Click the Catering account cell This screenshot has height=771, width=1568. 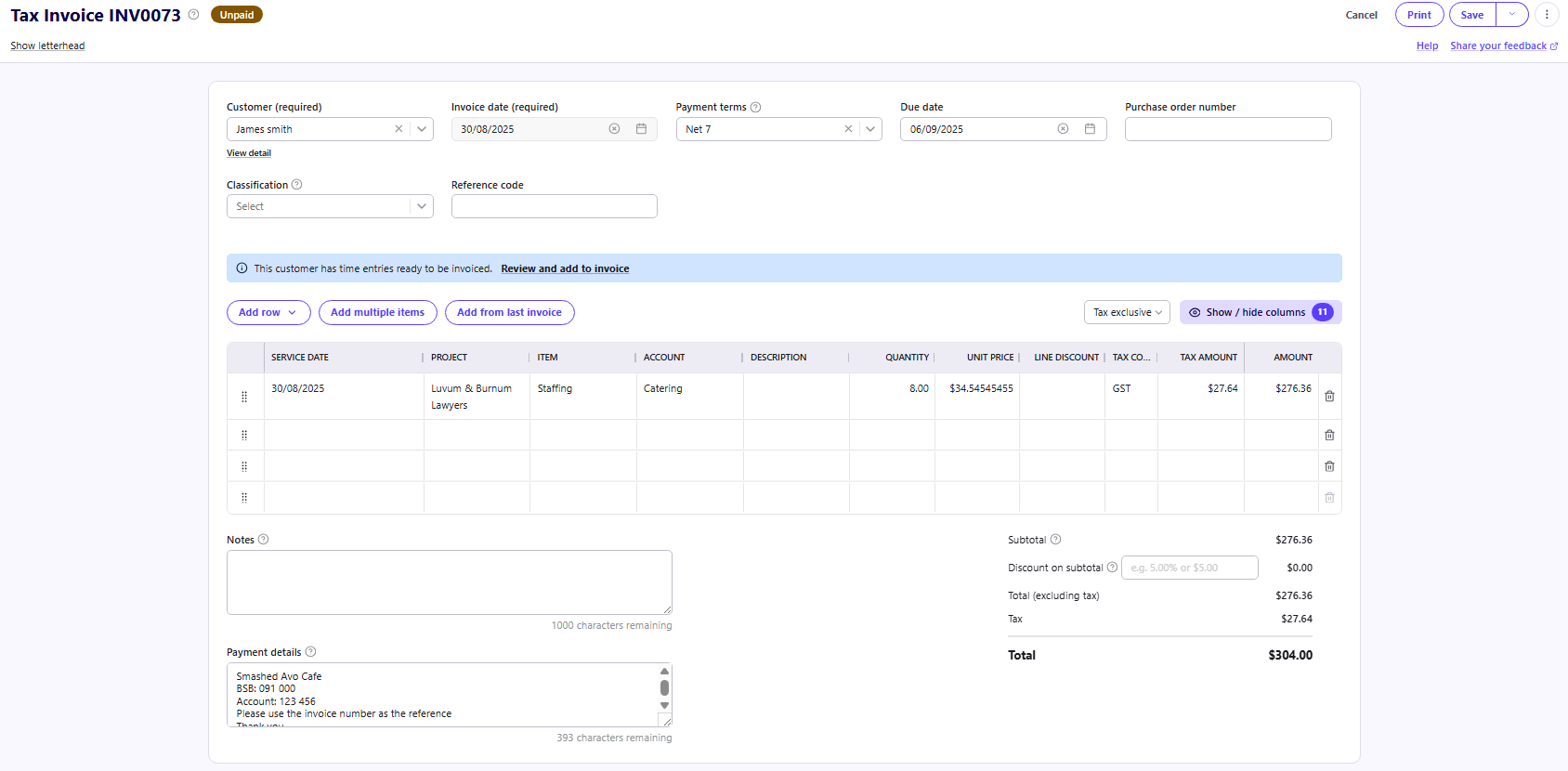[x=690, y=397]
